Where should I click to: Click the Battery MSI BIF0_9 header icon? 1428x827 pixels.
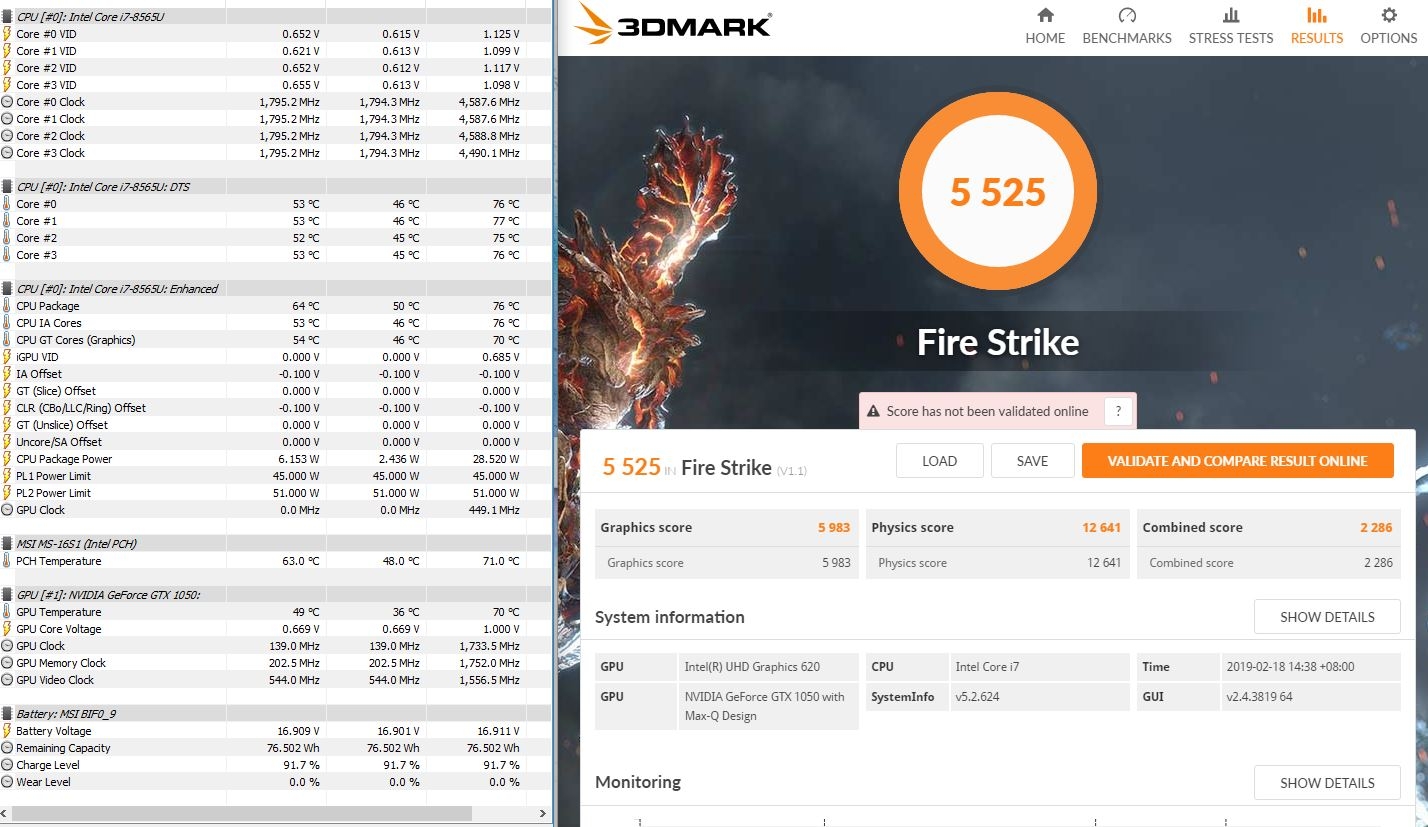pyautogui.click(x=8, y=714)
